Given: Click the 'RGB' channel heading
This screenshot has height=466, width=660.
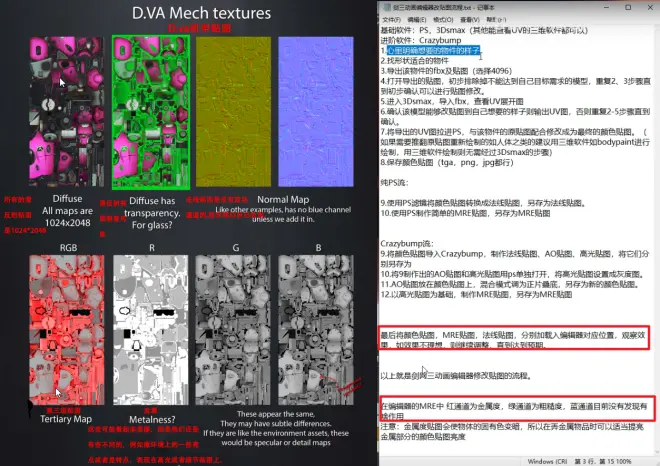Looking at the screenshot, I should (68, 248).
